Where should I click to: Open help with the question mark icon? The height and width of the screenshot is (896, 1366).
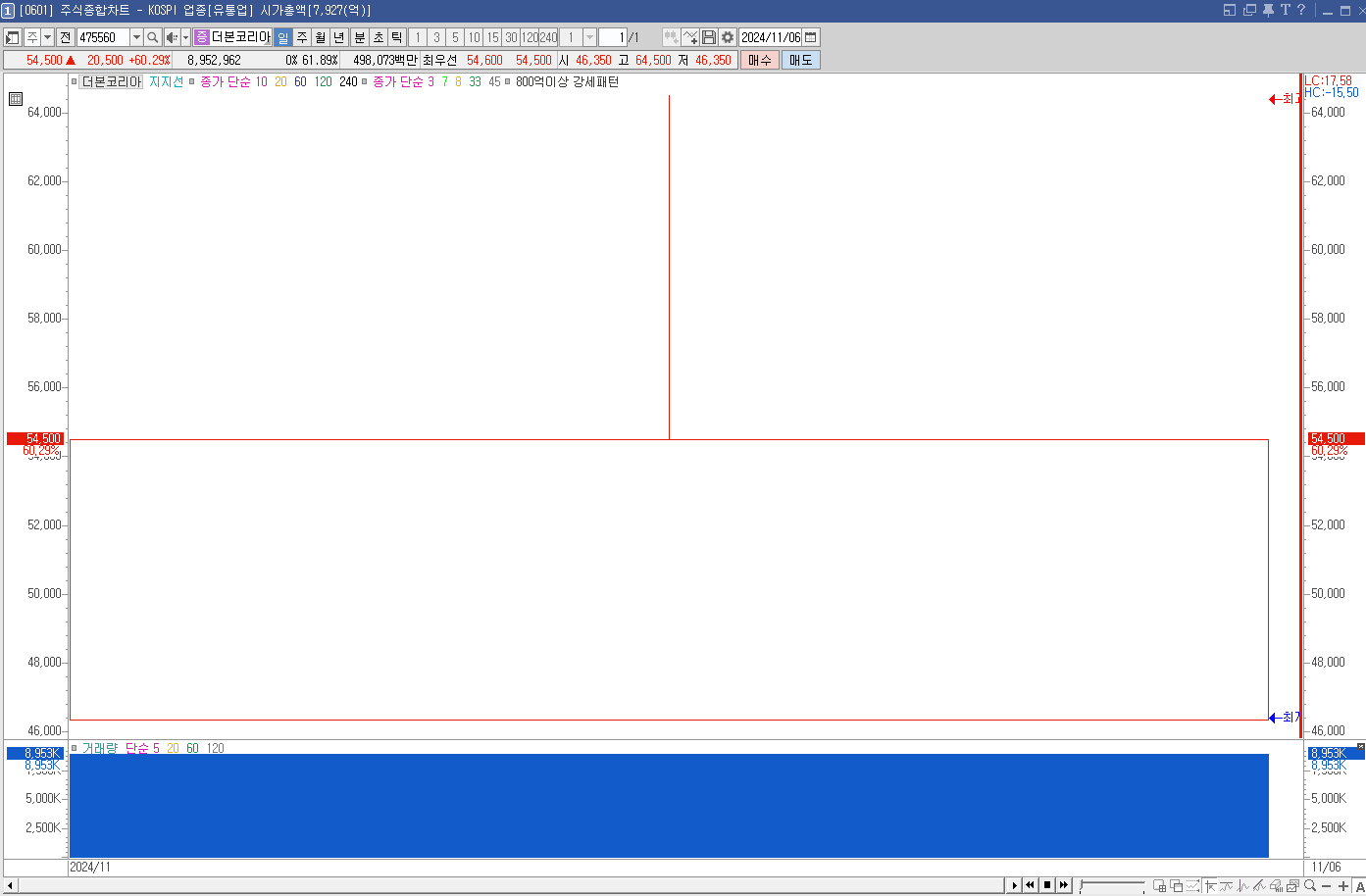click(1301, 10)
